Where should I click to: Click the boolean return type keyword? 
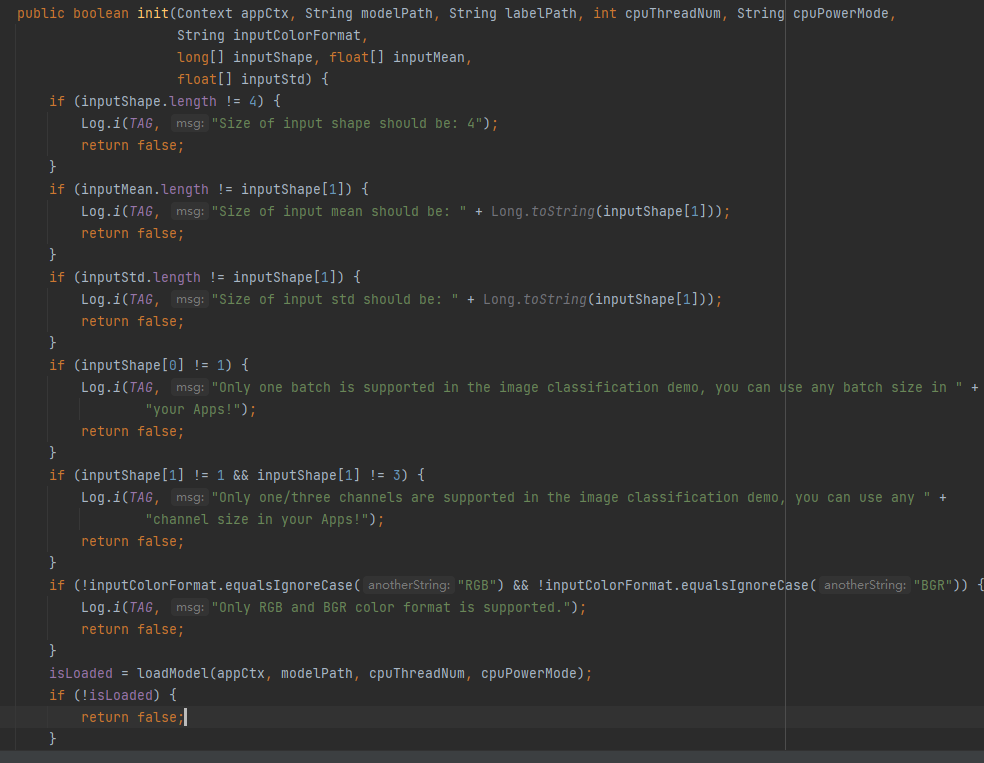(101, 13)
